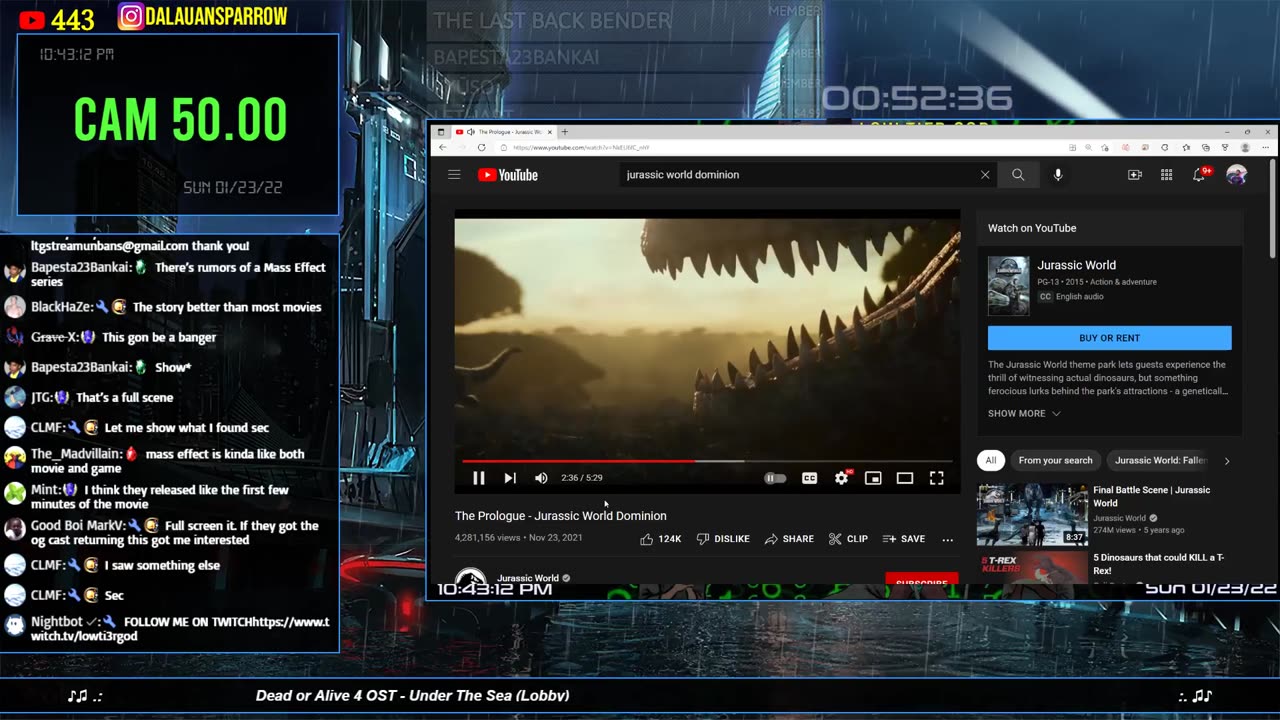Open 5 Dinosaurs that could KILL a T-Rex
This screenshot has height=720, width=1280.
(x=1158, y=564)
